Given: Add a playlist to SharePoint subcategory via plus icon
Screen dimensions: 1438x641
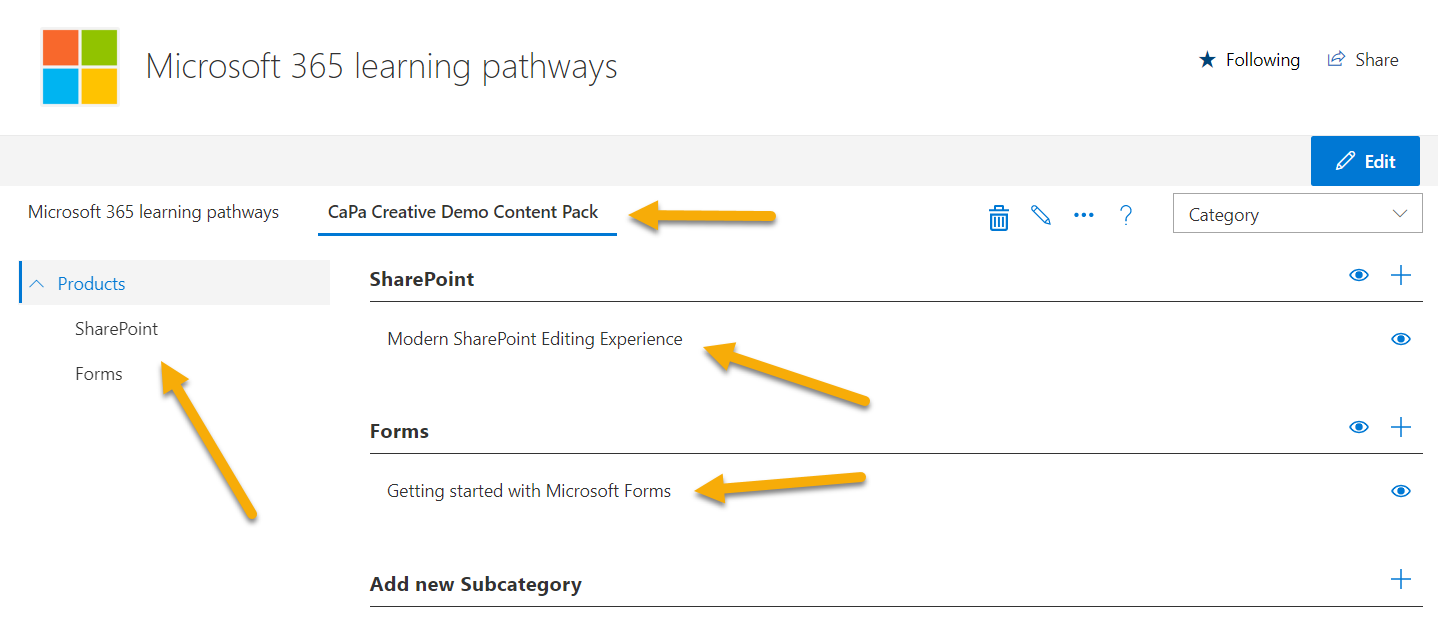Looking at the screenshot, I should click(1401, 274).
